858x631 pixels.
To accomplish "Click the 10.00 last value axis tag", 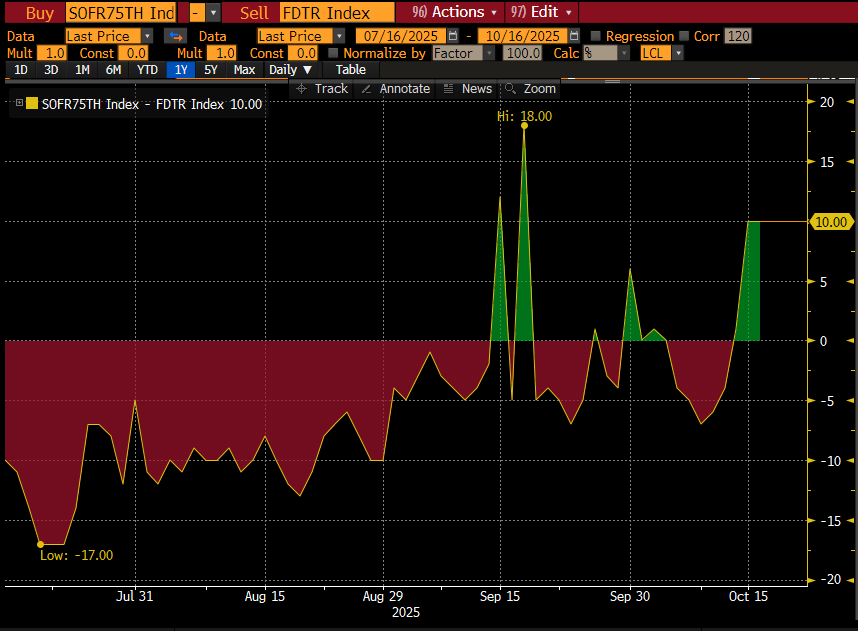I will [831, 222].
